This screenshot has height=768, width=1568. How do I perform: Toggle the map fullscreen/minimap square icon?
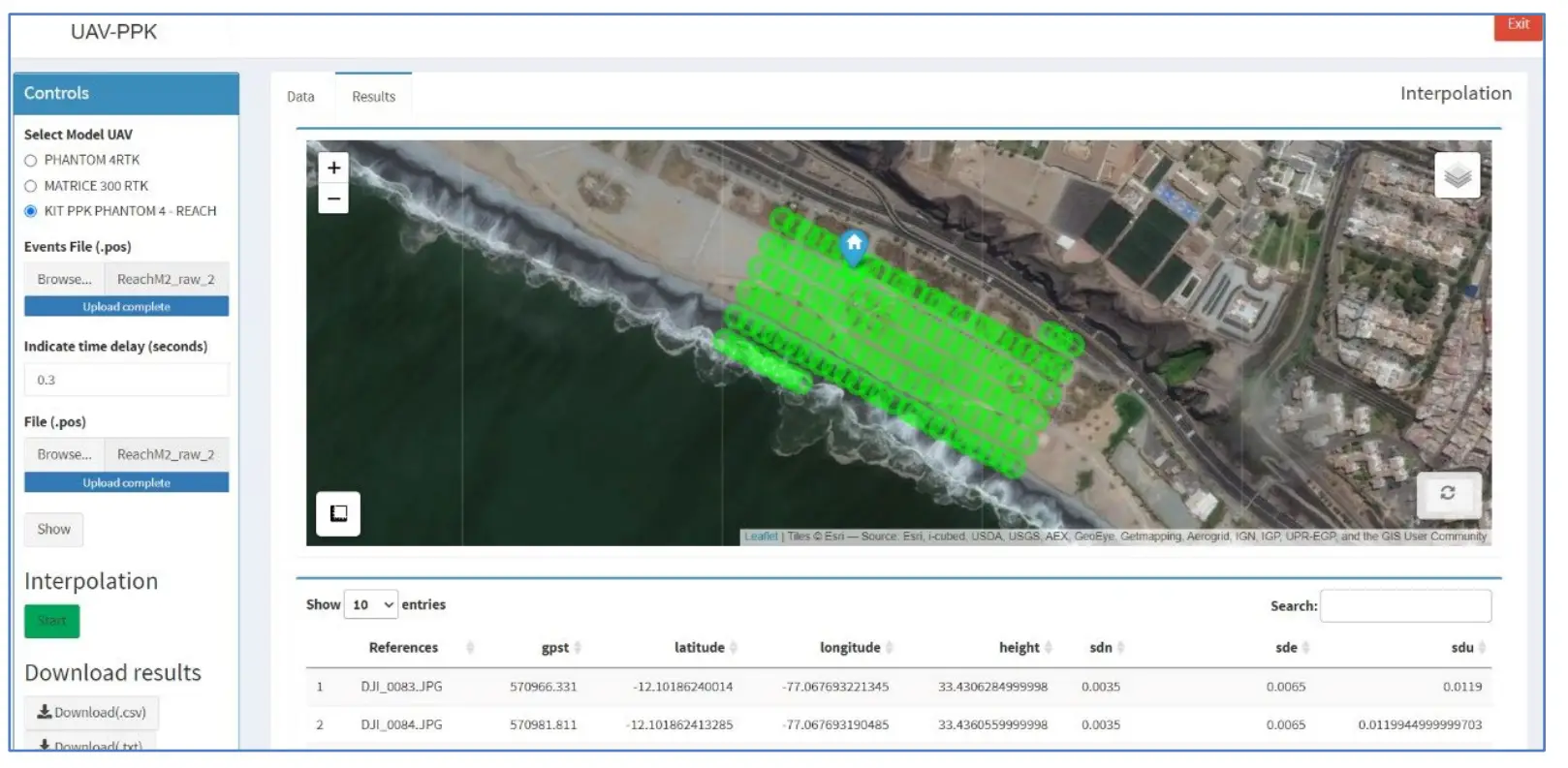tap(338, 513)
